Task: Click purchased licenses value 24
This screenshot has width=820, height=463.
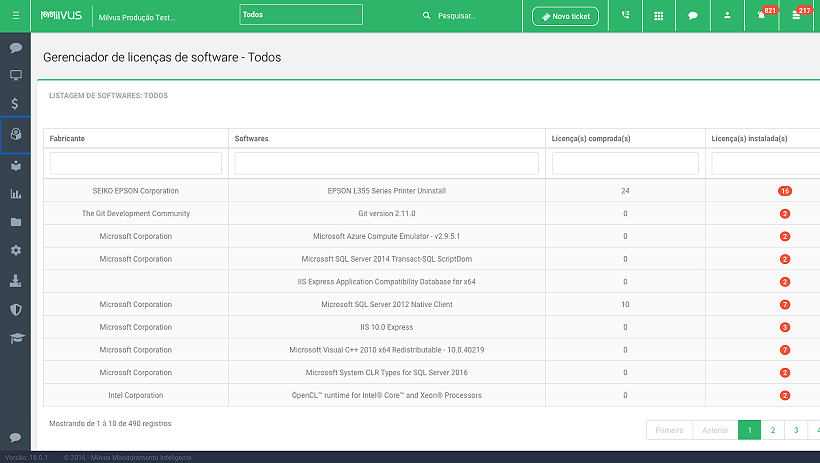Action: point(625,191)
